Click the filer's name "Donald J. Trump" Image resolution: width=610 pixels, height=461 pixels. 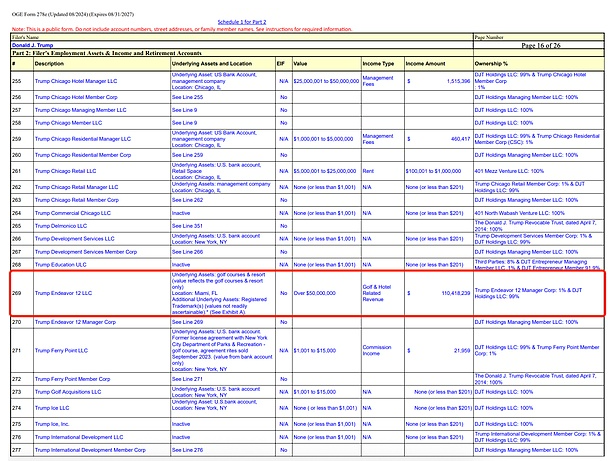(32, 45)
